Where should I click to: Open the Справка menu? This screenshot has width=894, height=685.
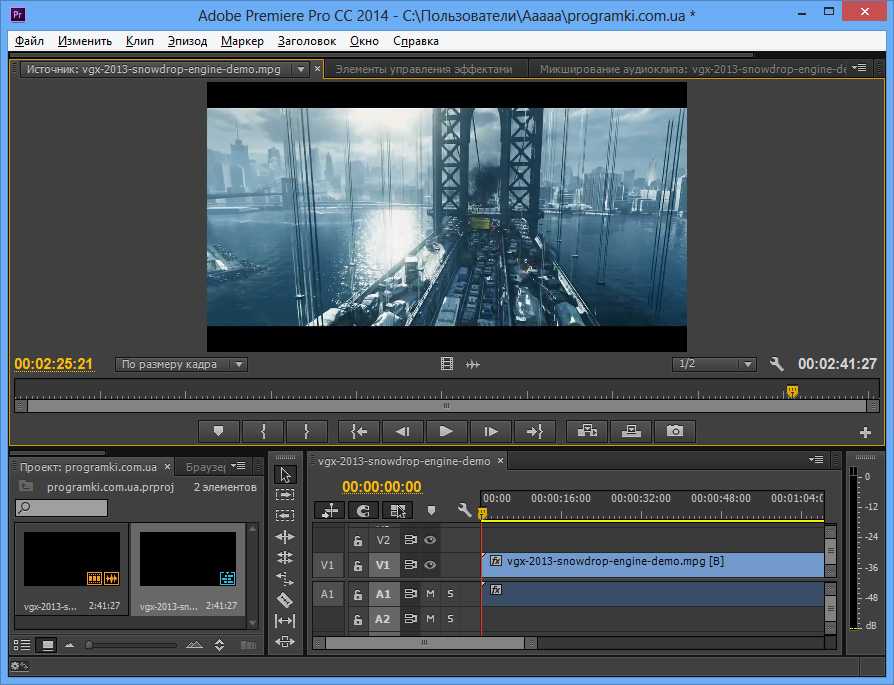416,41
